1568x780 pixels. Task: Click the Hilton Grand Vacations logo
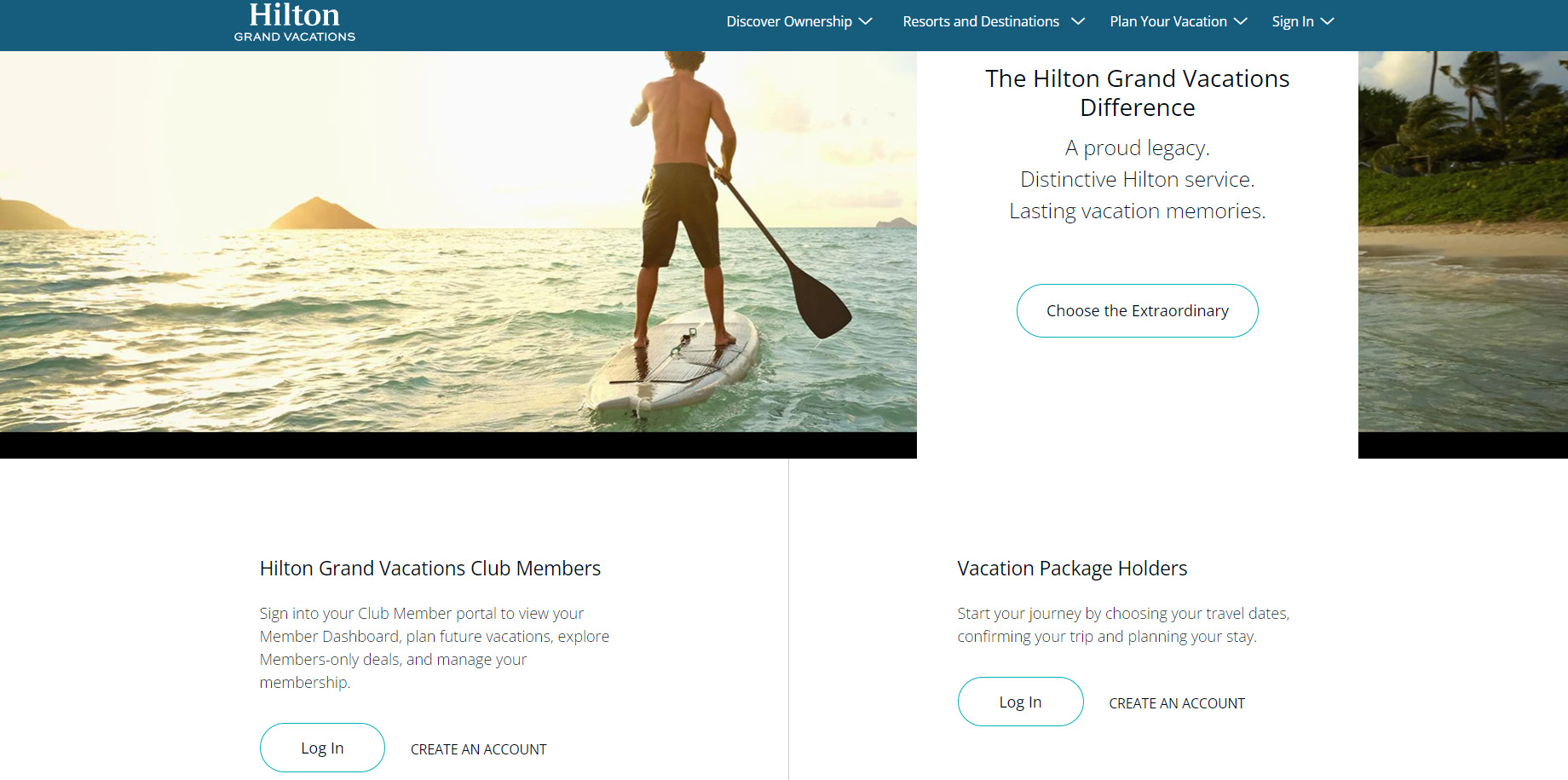click(x=295, y=23)
